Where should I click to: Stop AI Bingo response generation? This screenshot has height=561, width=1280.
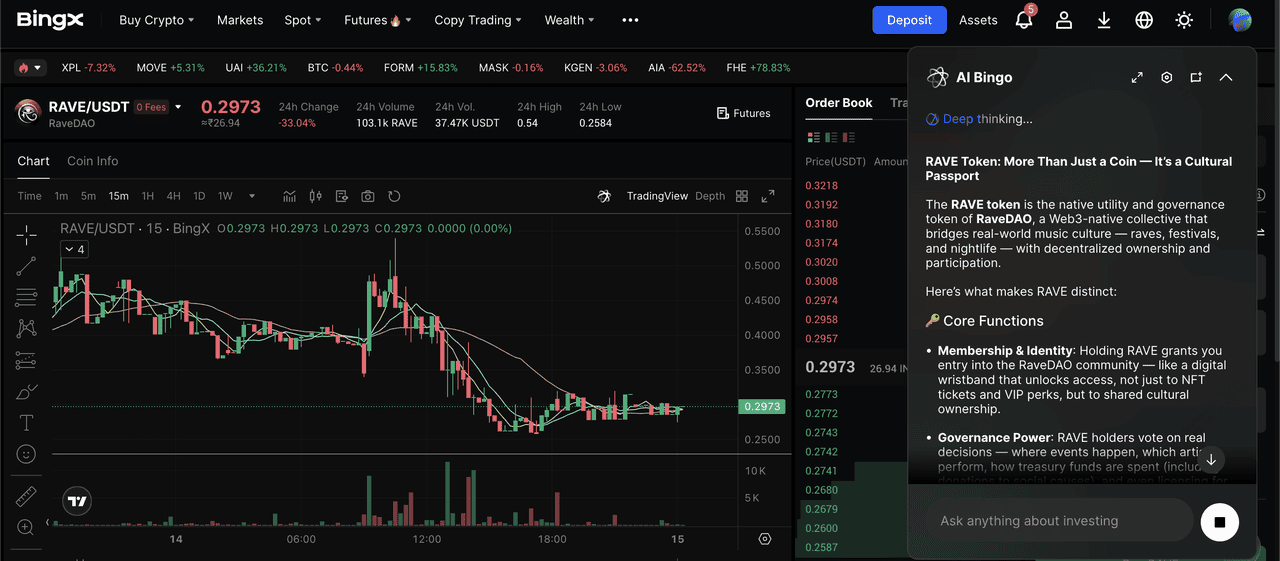coord(1219,521)
